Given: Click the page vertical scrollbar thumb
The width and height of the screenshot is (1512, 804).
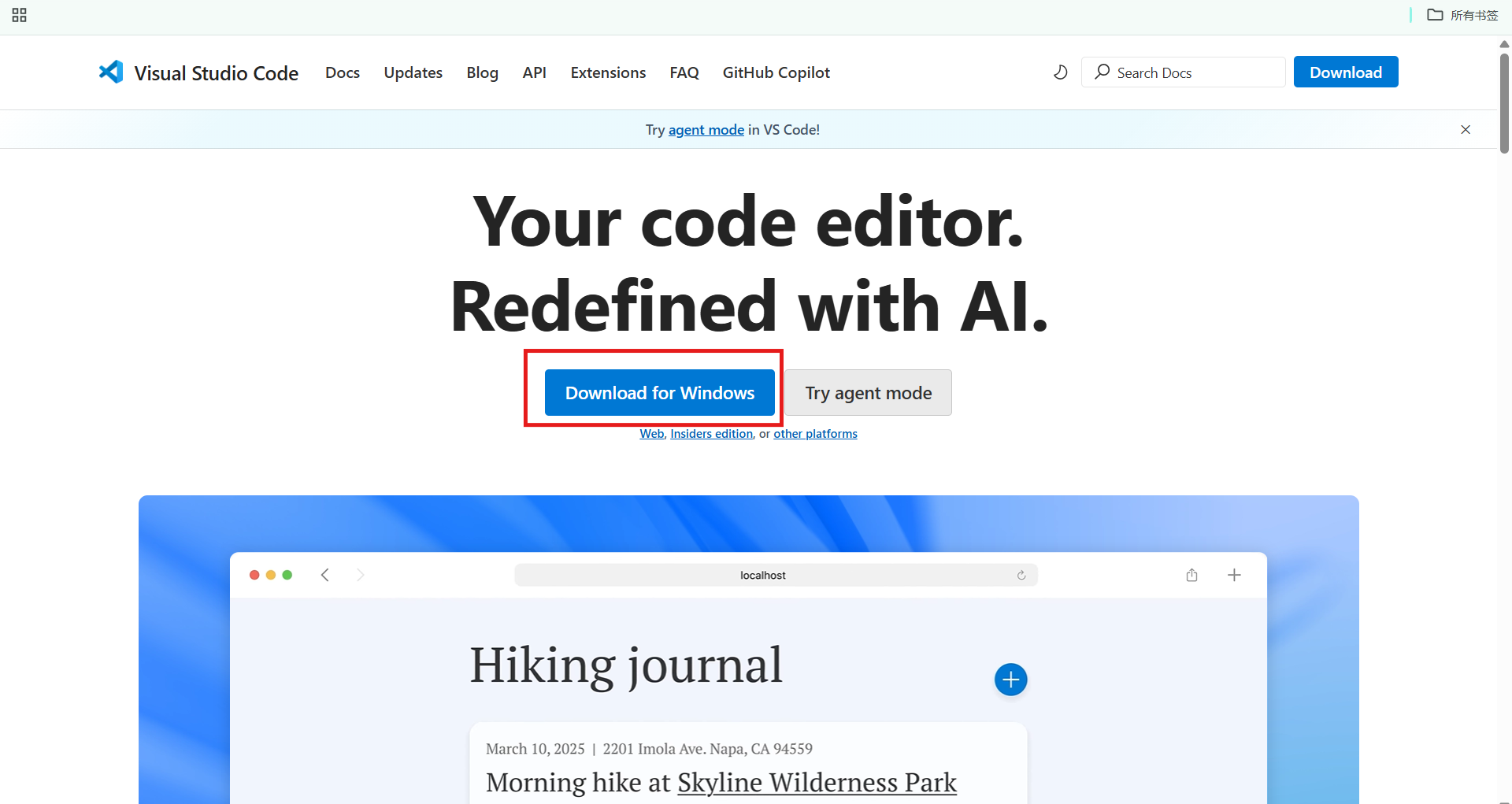Looking at the screenshot, I should coord(1504,102).
